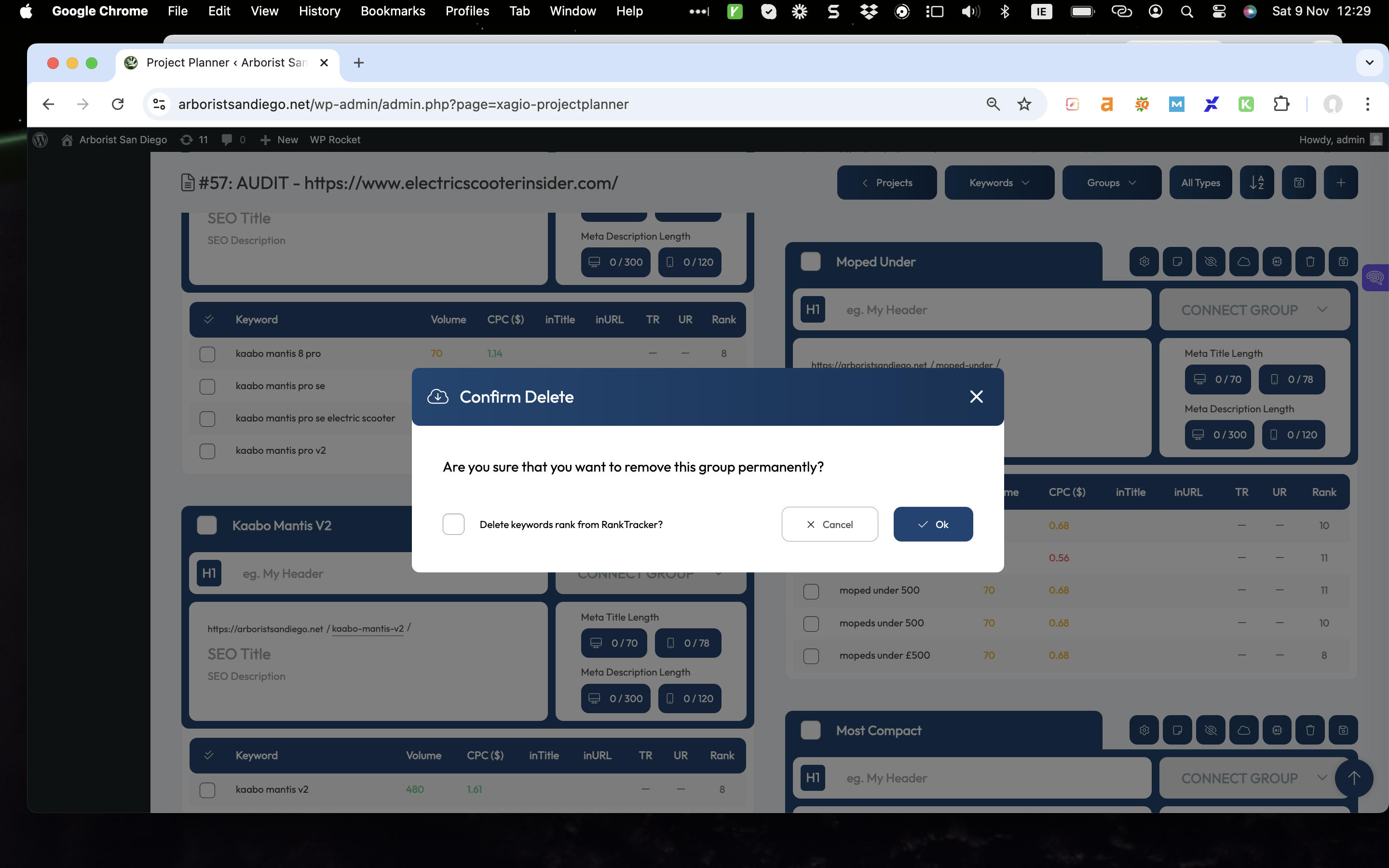
Task: Open Arborist San Diego site link
Action: [x=114, y=139]
